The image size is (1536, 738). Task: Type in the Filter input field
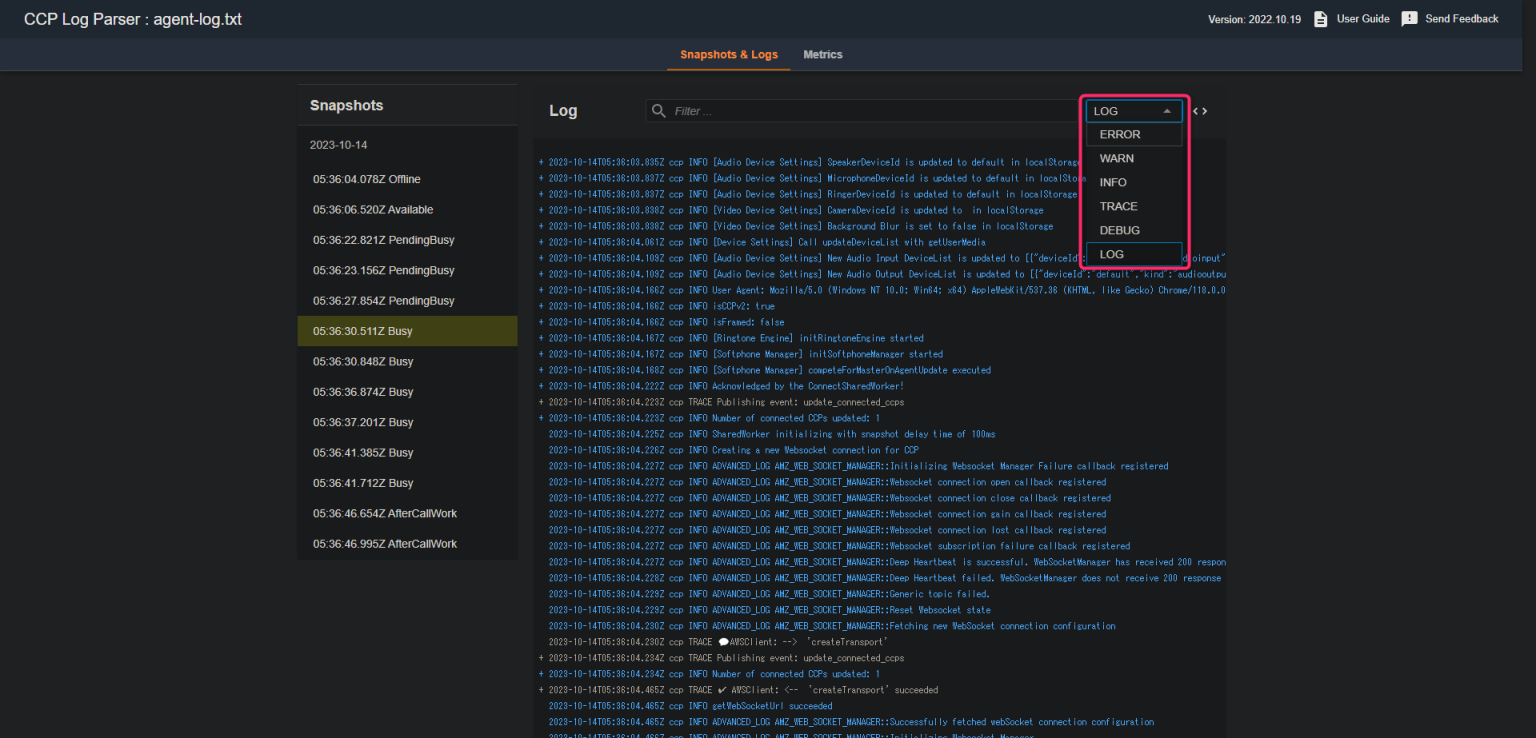pos(880,110)
